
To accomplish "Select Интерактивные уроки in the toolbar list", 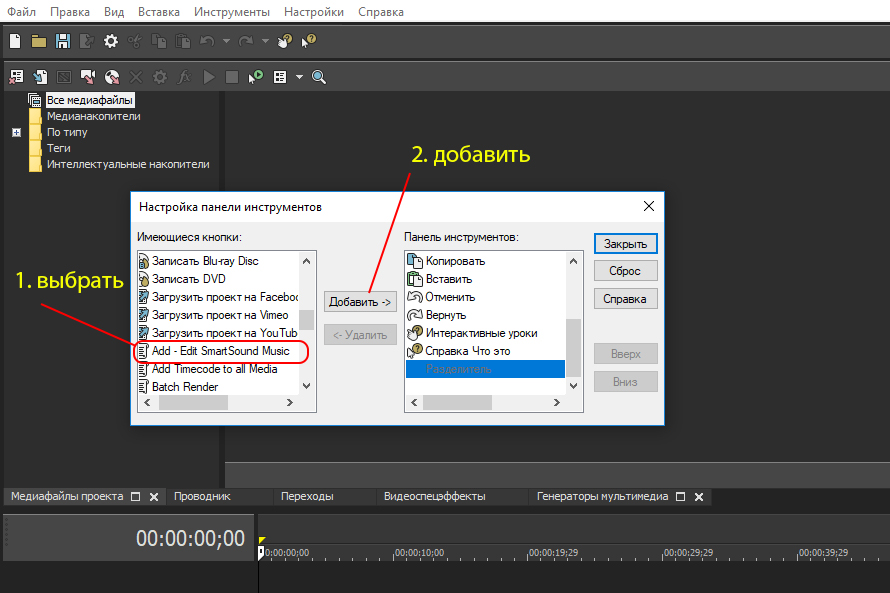I will (485, 333).
